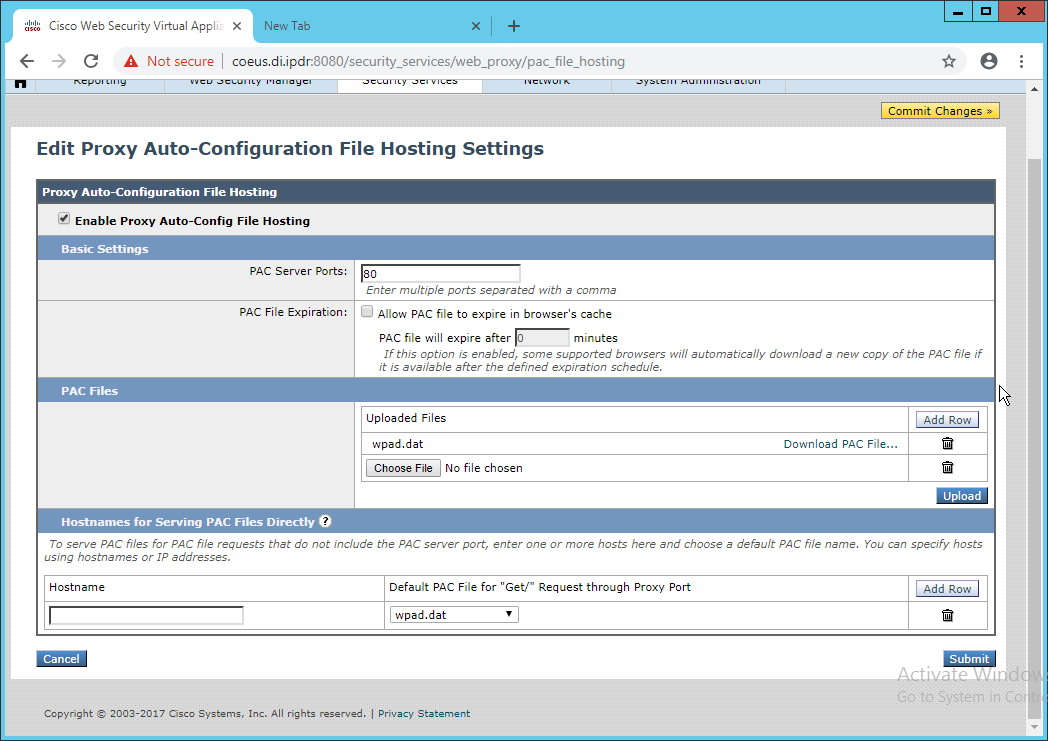Expand the Default PAC File wpad.dat dropdown
1048x741 pixels.
coord(454,615)
